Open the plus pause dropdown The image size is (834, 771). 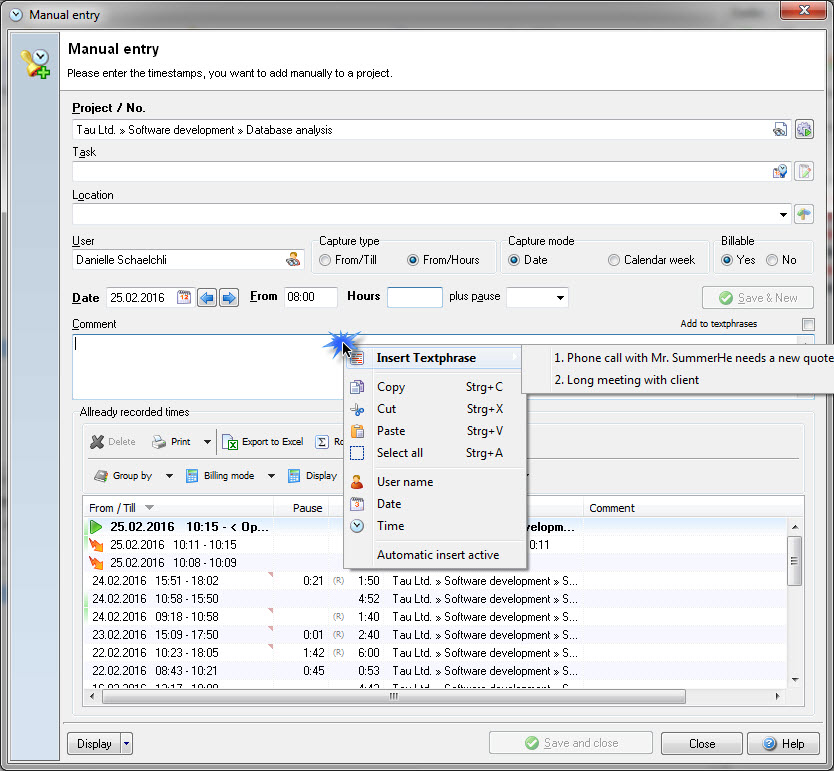click(x=559, y=298)
